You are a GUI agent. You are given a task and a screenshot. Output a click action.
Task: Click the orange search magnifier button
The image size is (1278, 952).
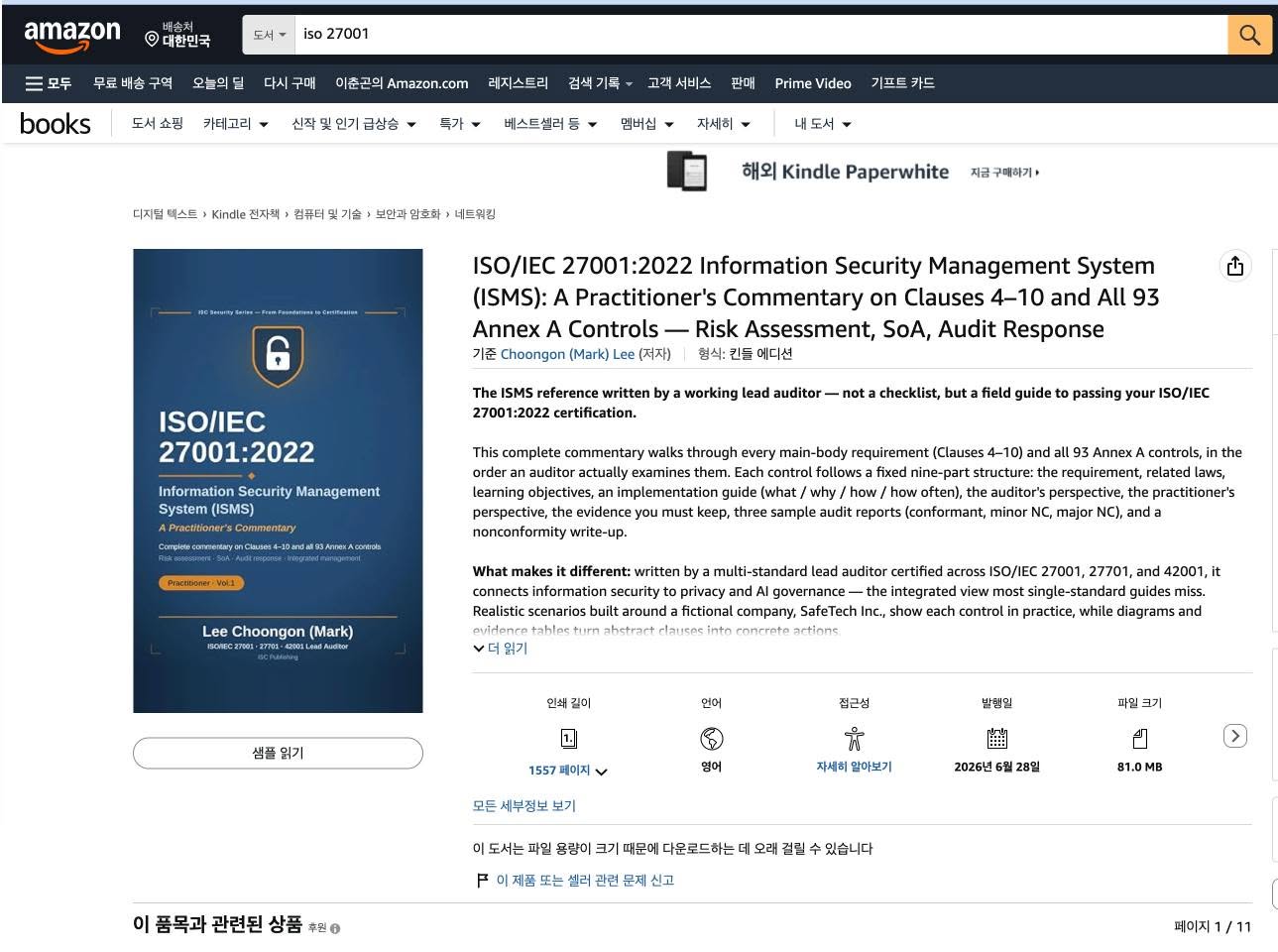tap(1249, 35)
